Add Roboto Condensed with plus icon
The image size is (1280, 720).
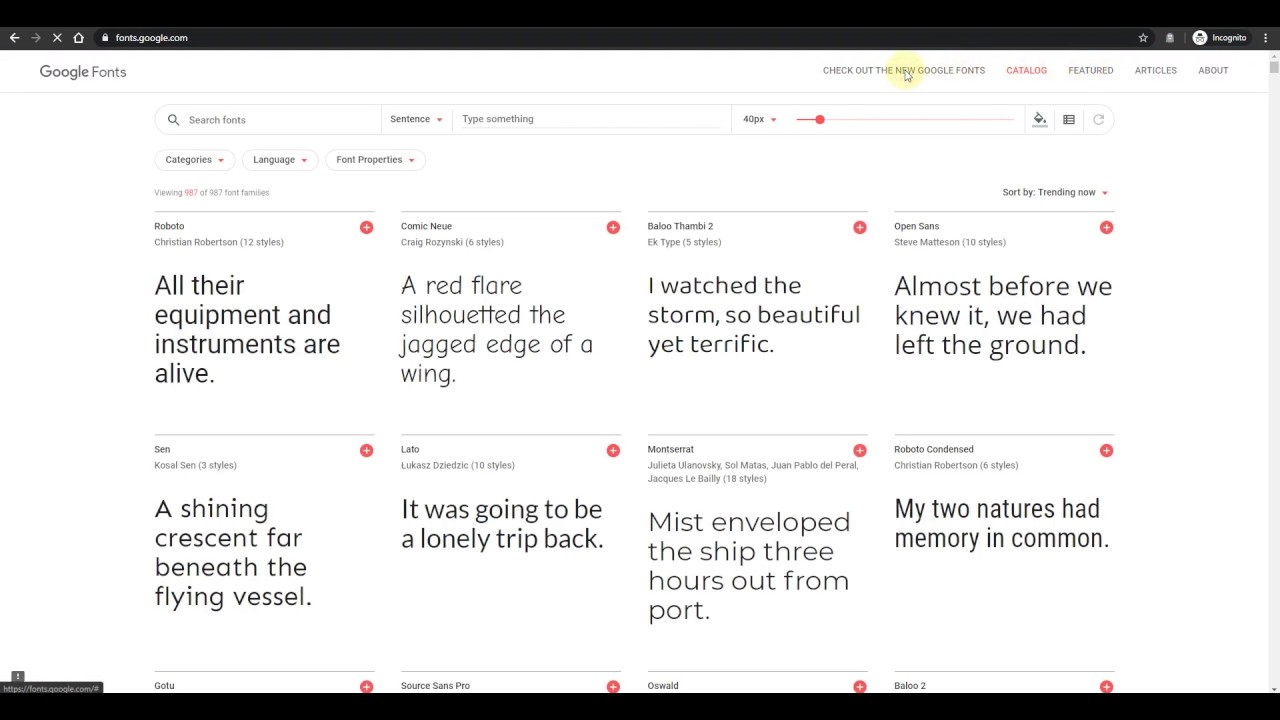click(1106, 450)
